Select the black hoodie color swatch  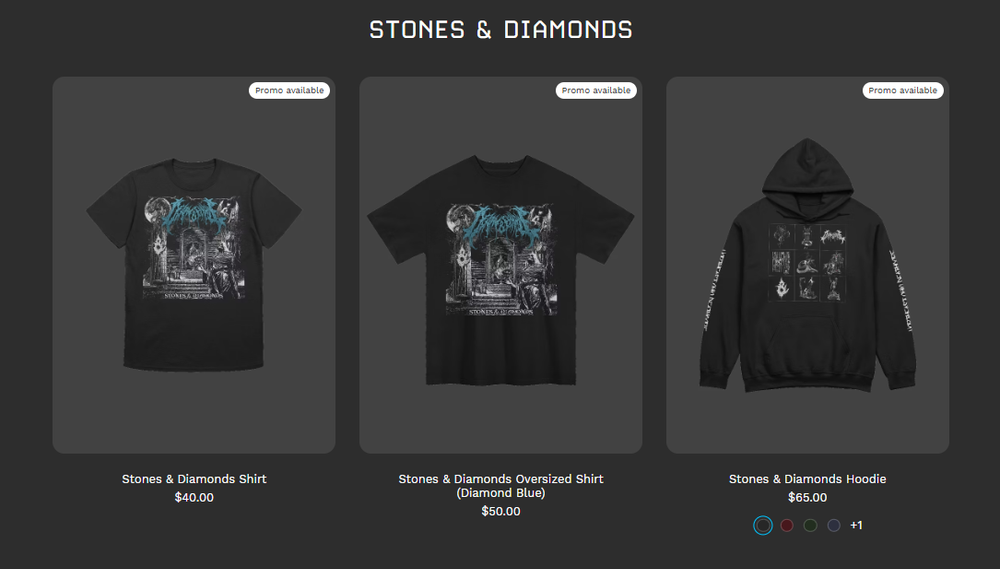763,526
